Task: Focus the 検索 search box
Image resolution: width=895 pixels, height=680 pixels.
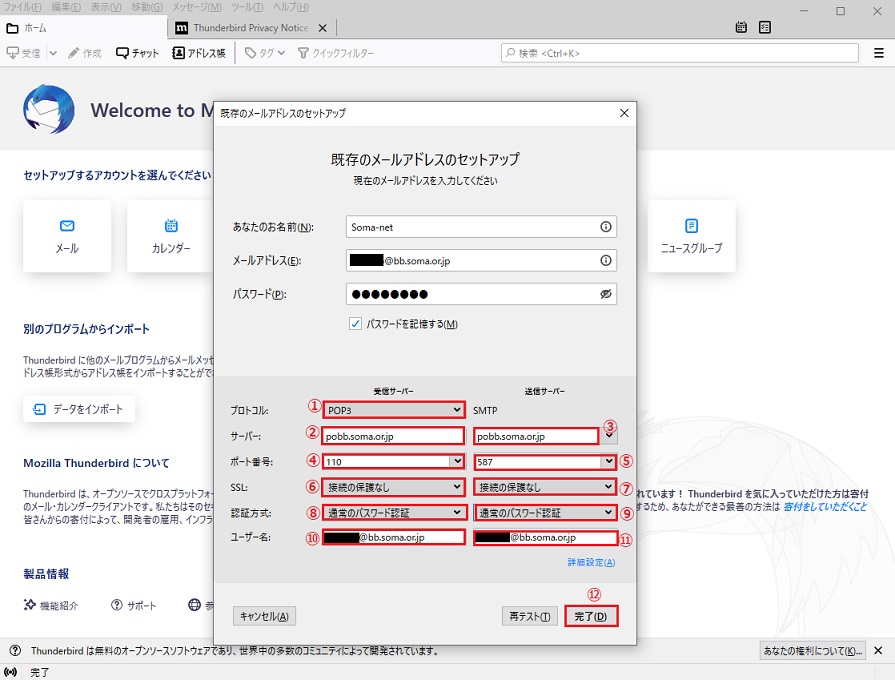Action: 680,53
